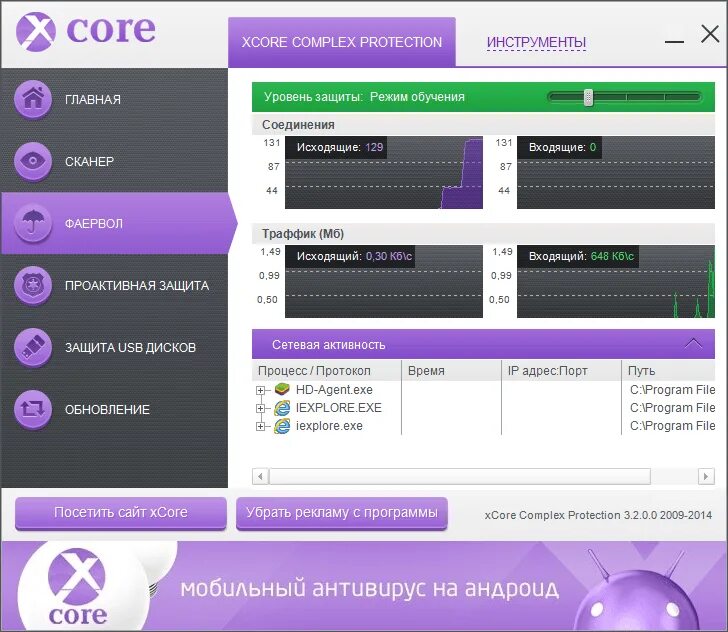Click the ЗАЩИТА USB ДИСКОВ flash drive icon
This screenshot has height=632, width=728.
click(x=32, y=347)
